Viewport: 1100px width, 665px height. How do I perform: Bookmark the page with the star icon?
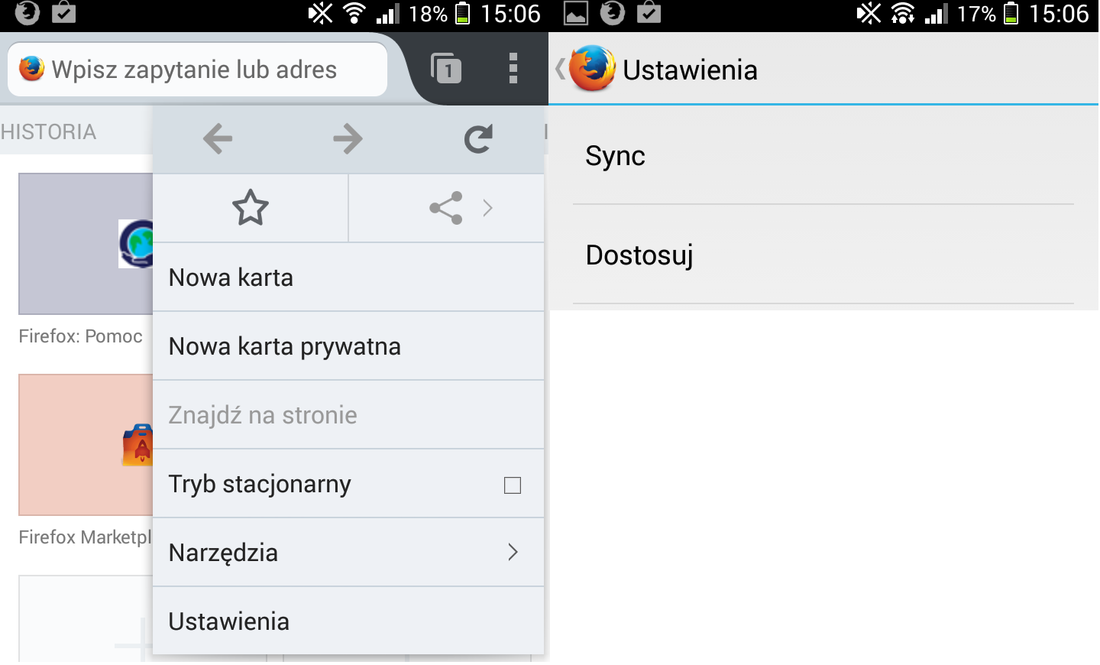250,208
